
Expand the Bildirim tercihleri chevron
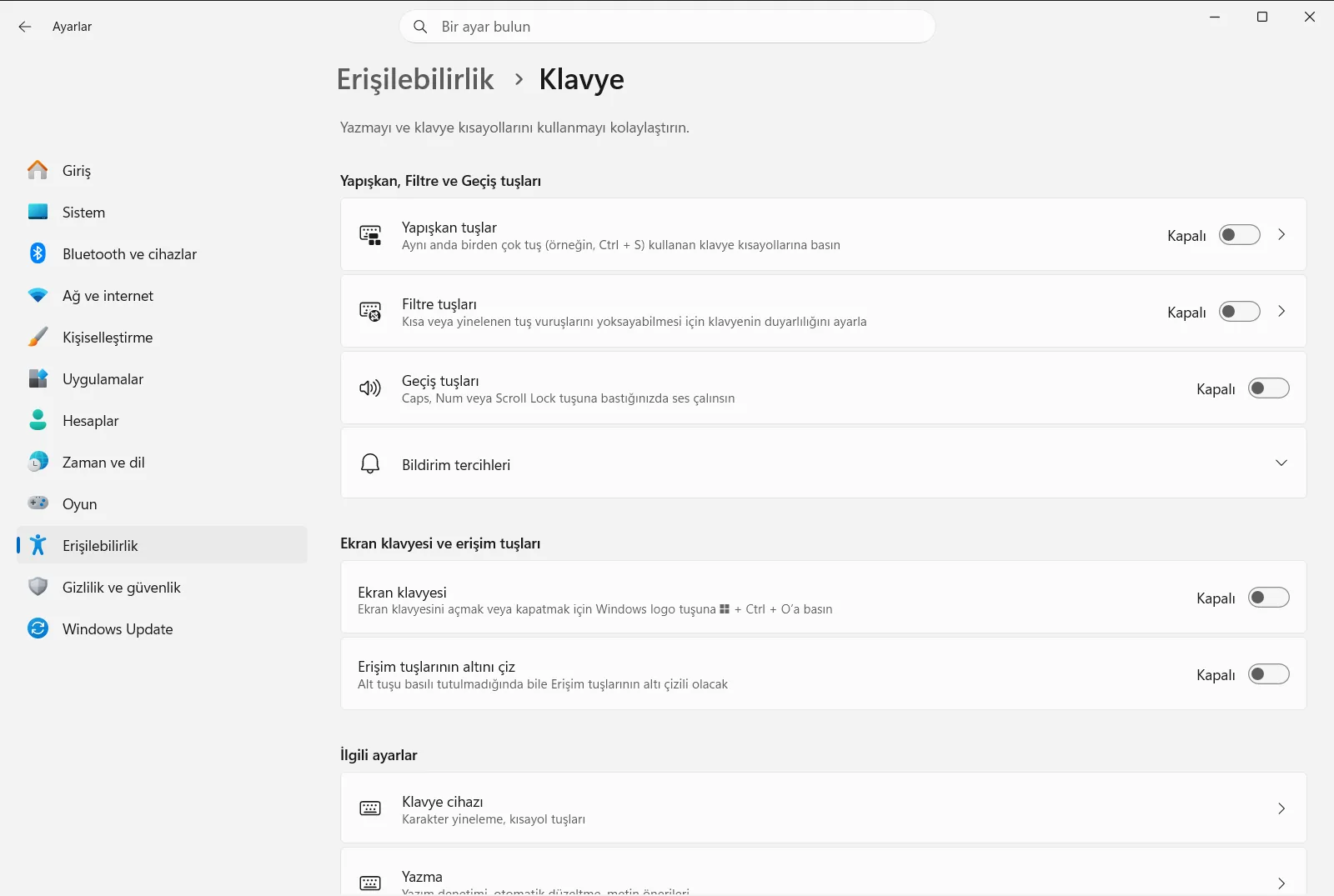(1281, 463)
